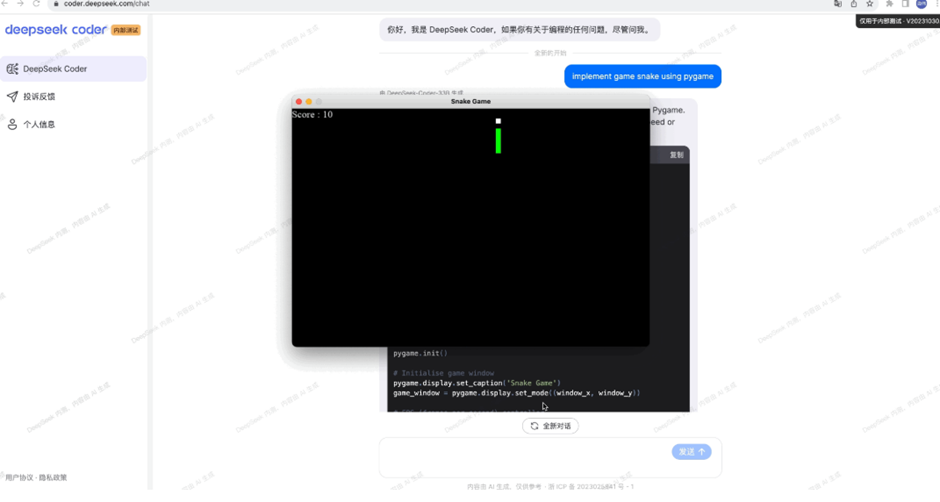Select DeepSeek Coder in the sidebar

73,69
